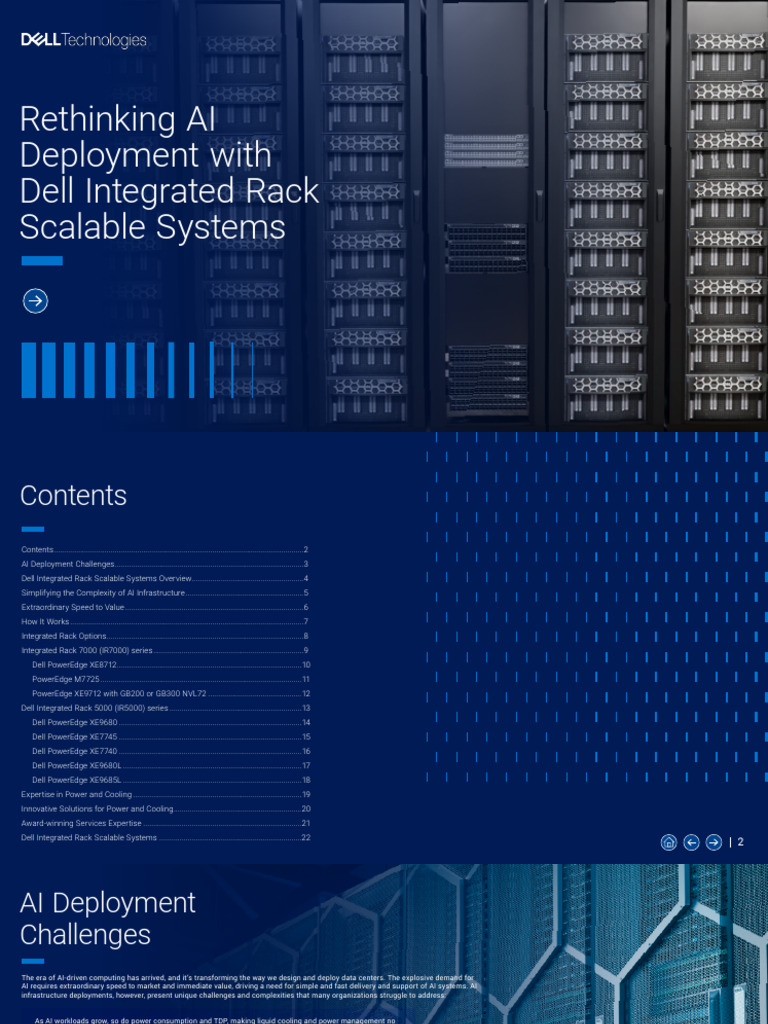768x1024 pixels.
Task: Go to the previous page using the left arrow
Action: (691, 842)
